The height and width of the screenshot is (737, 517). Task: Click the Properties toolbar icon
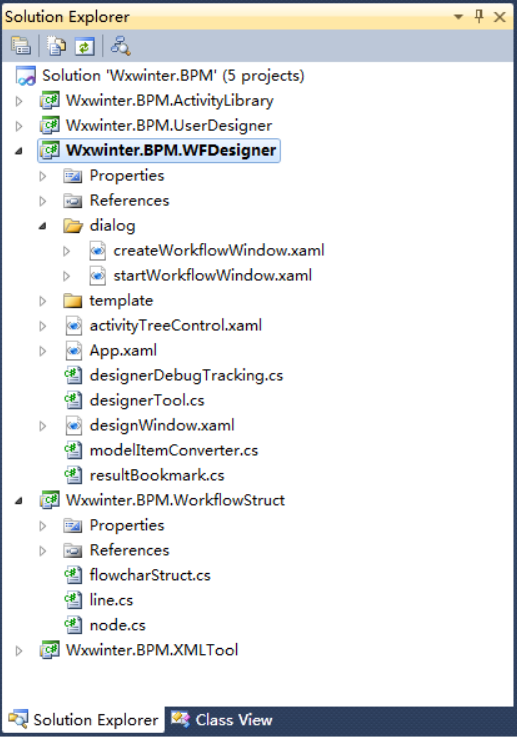click(x=21, y=46)
